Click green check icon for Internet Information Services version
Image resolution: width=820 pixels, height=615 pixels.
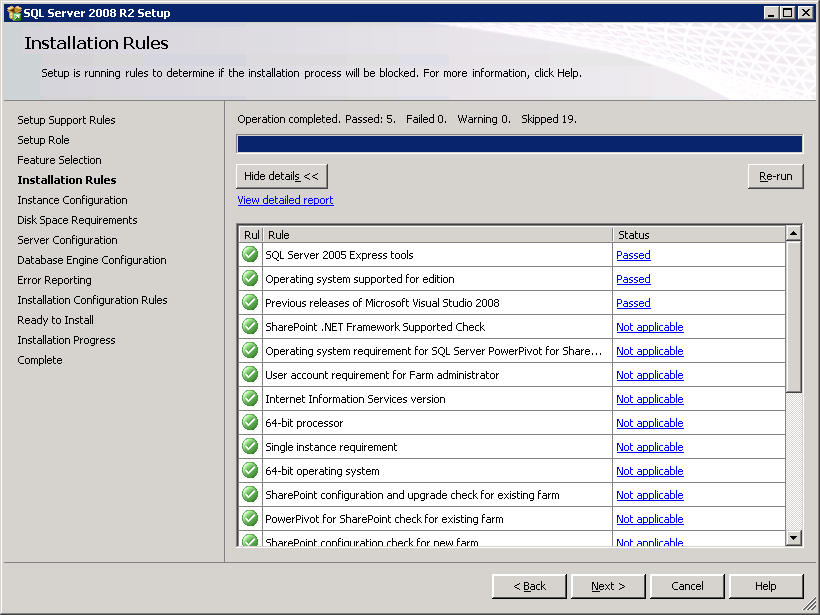(250, 399)
